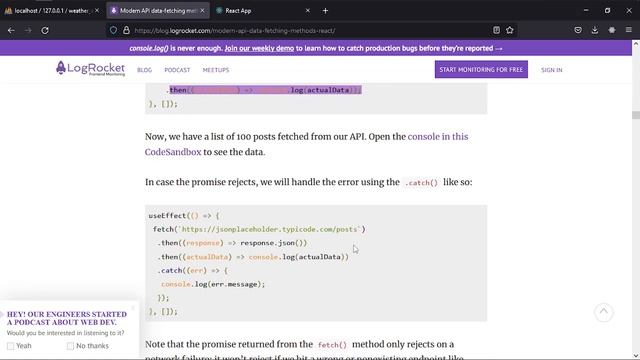Switch to the React App tab
640x360 pixels.
pyautogui.click(x=263, y=11)
